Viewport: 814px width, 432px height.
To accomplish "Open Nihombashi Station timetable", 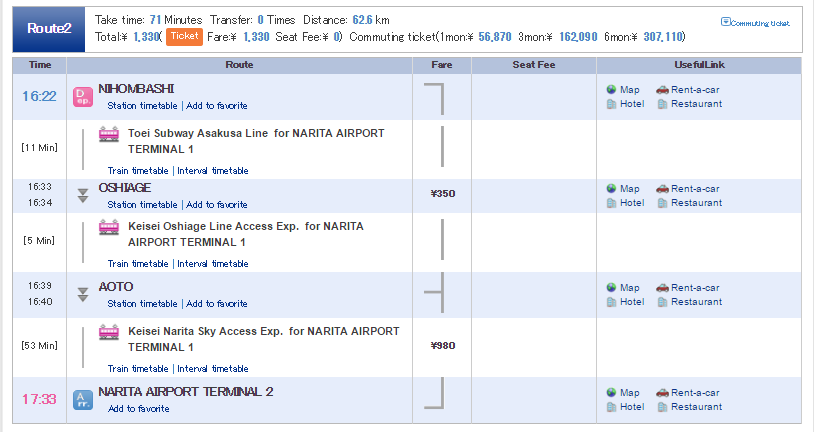I will click(x=142, y=106).
